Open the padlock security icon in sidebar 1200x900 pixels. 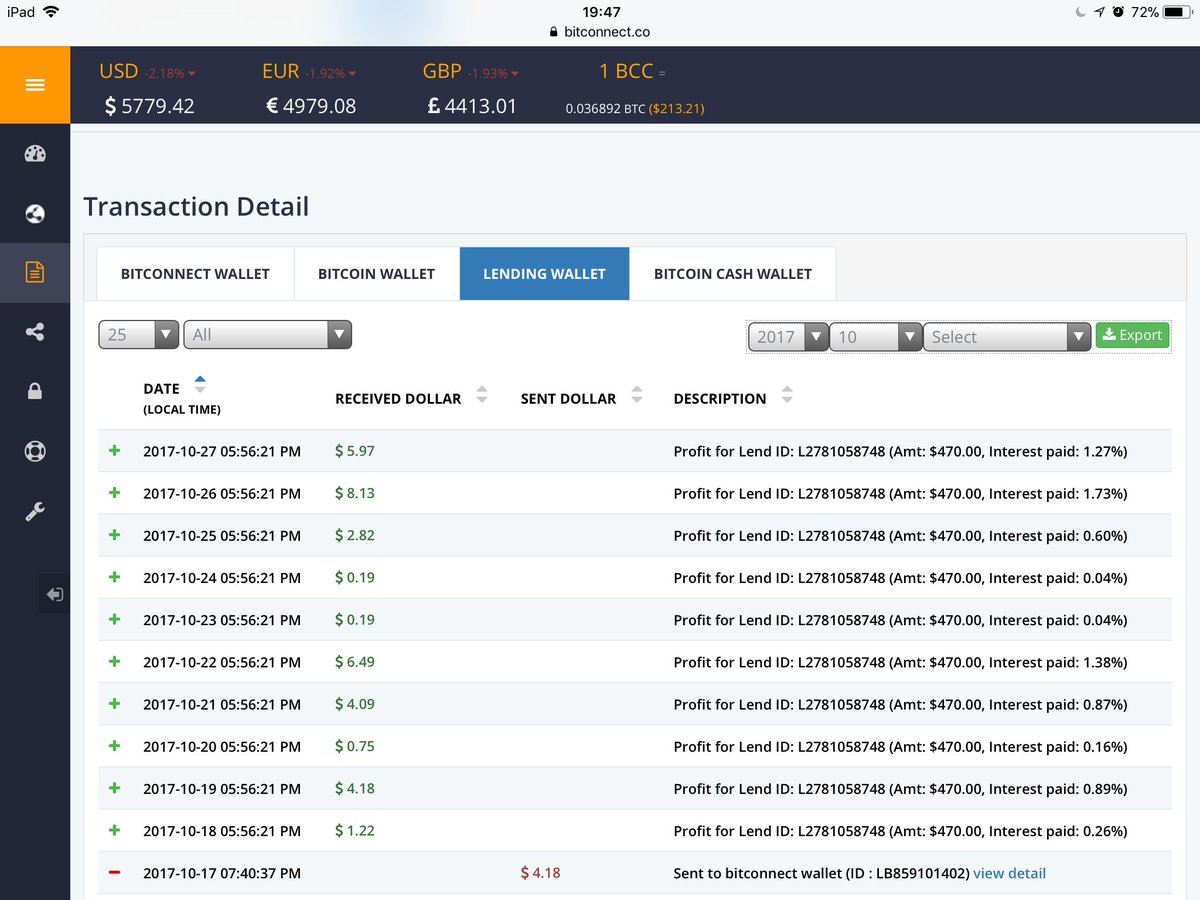pyautogui.click(x=35, y=391)
